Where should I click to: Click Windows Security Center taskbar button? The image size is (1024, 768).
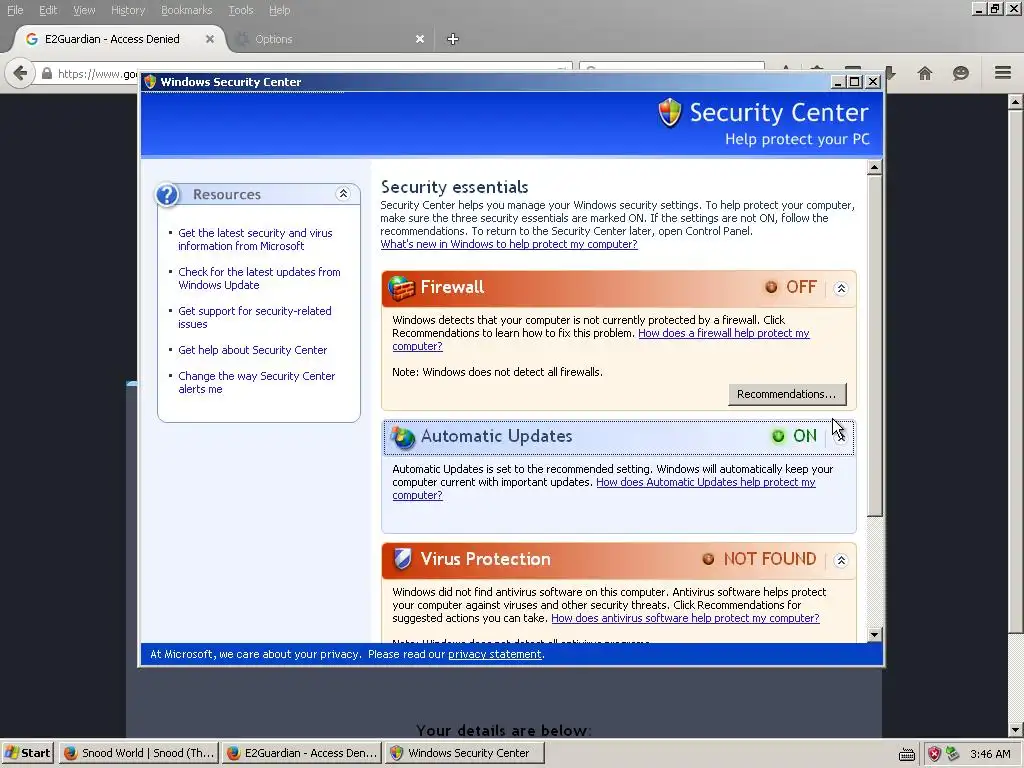[x=464, y=753]
